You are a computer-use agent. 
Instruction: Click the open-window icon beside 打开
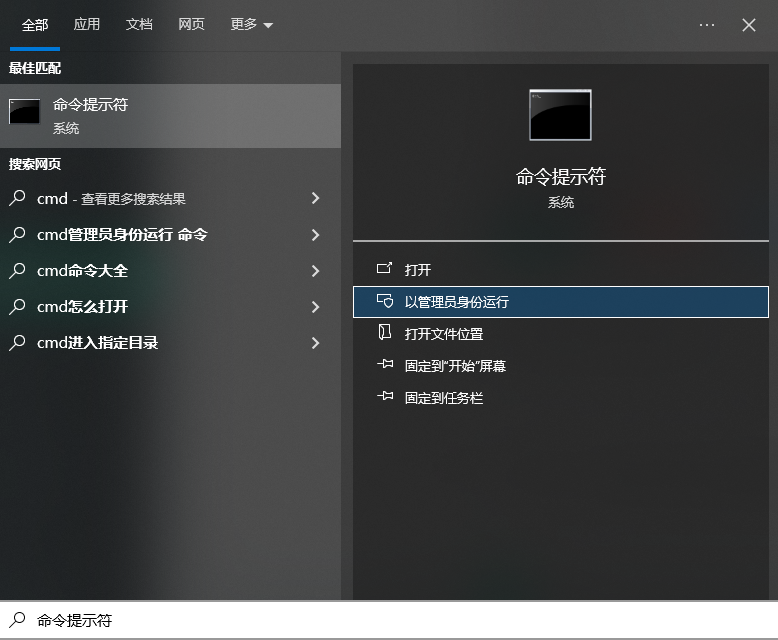point(385,268)
